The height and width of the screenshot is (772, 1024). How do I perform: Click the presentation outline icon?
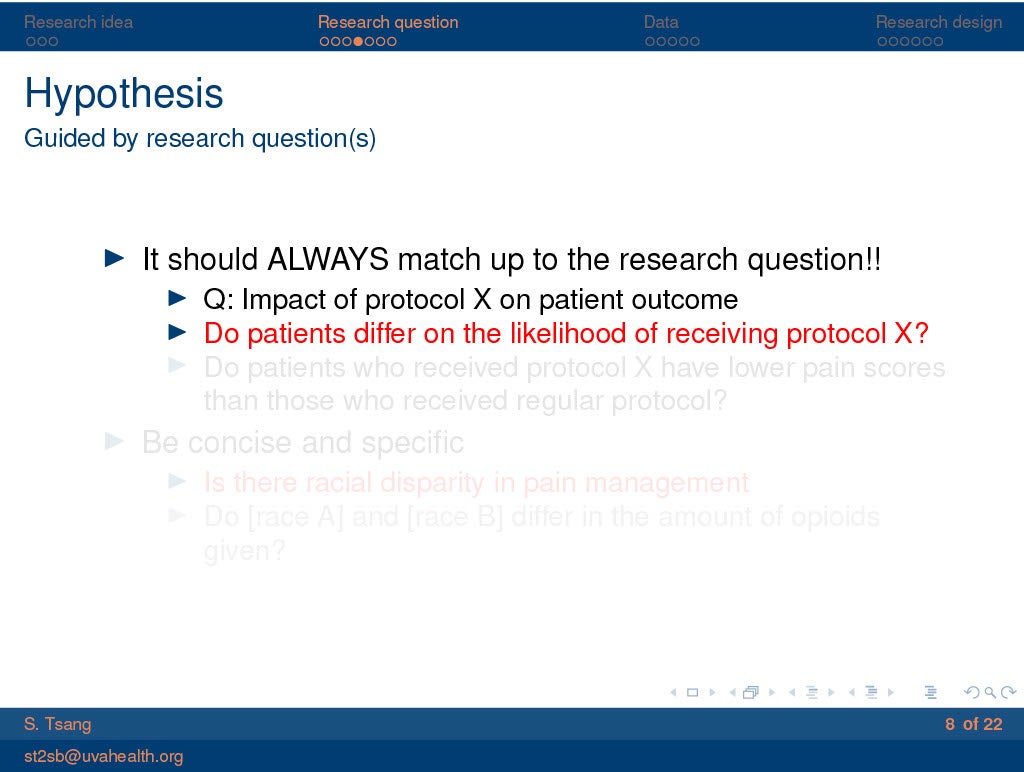click(931, 692)
